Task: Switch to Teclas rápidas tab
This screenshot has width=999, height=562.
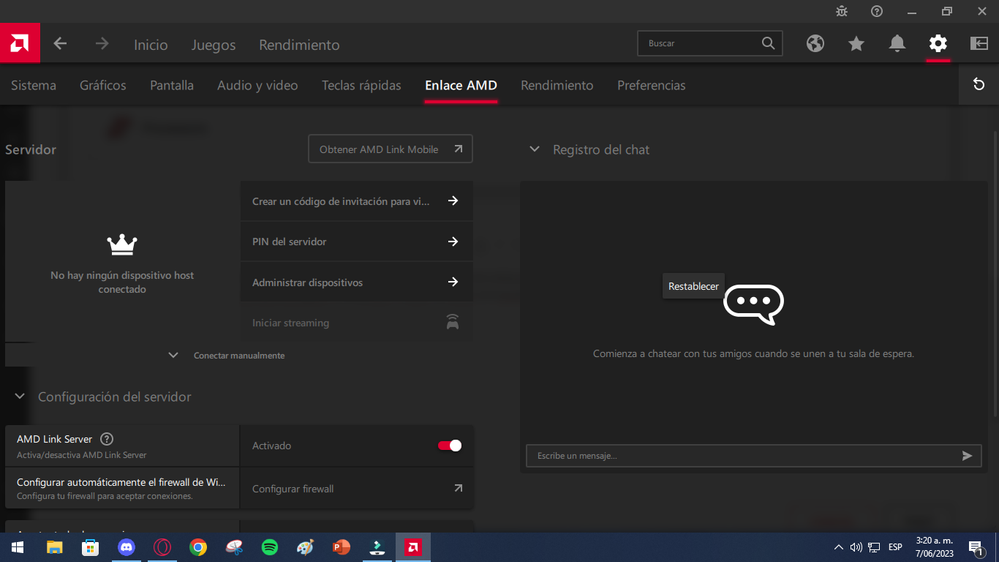Action: tap(361, 85)
